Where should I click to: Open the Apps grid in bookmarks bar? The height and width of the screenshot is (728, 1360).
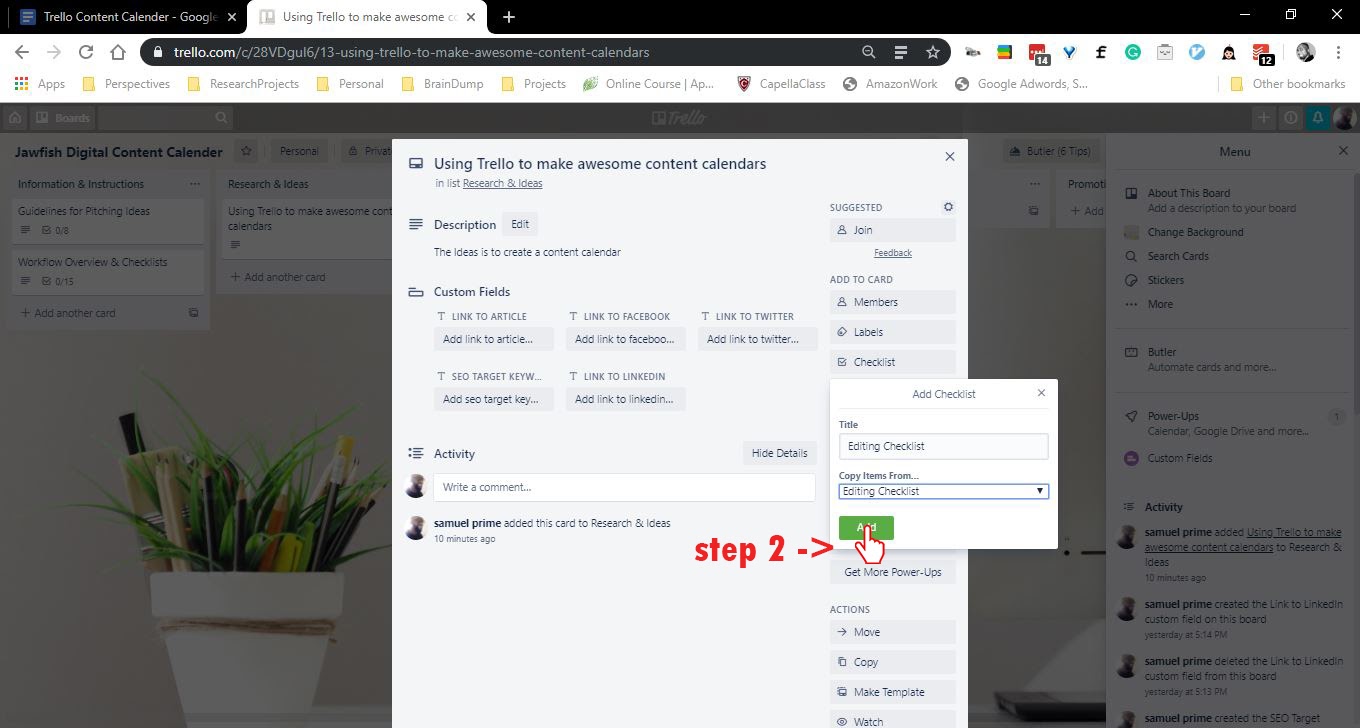point(40,84)
